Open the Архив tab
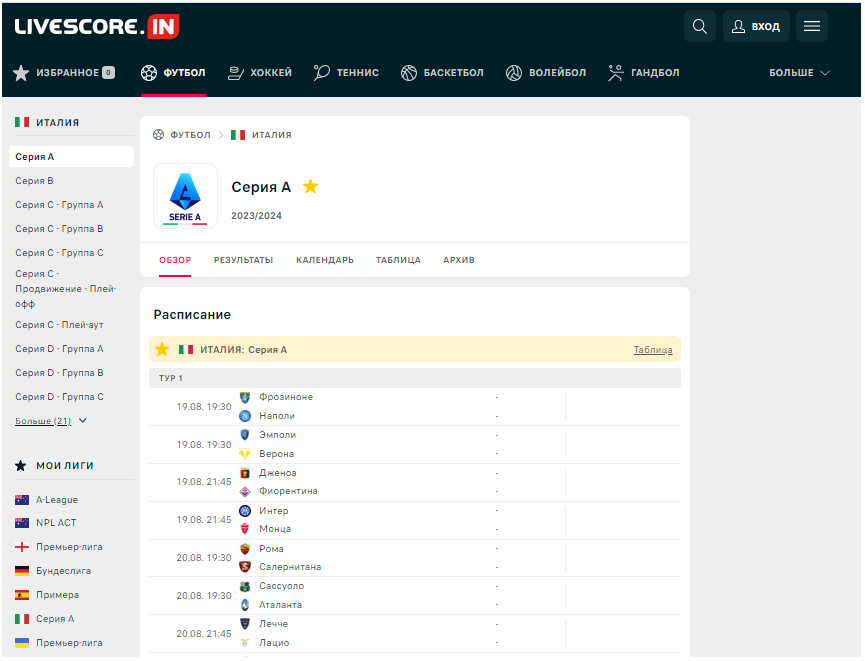The height and width of the screenshot is (661, 865). tap(459, 260)
